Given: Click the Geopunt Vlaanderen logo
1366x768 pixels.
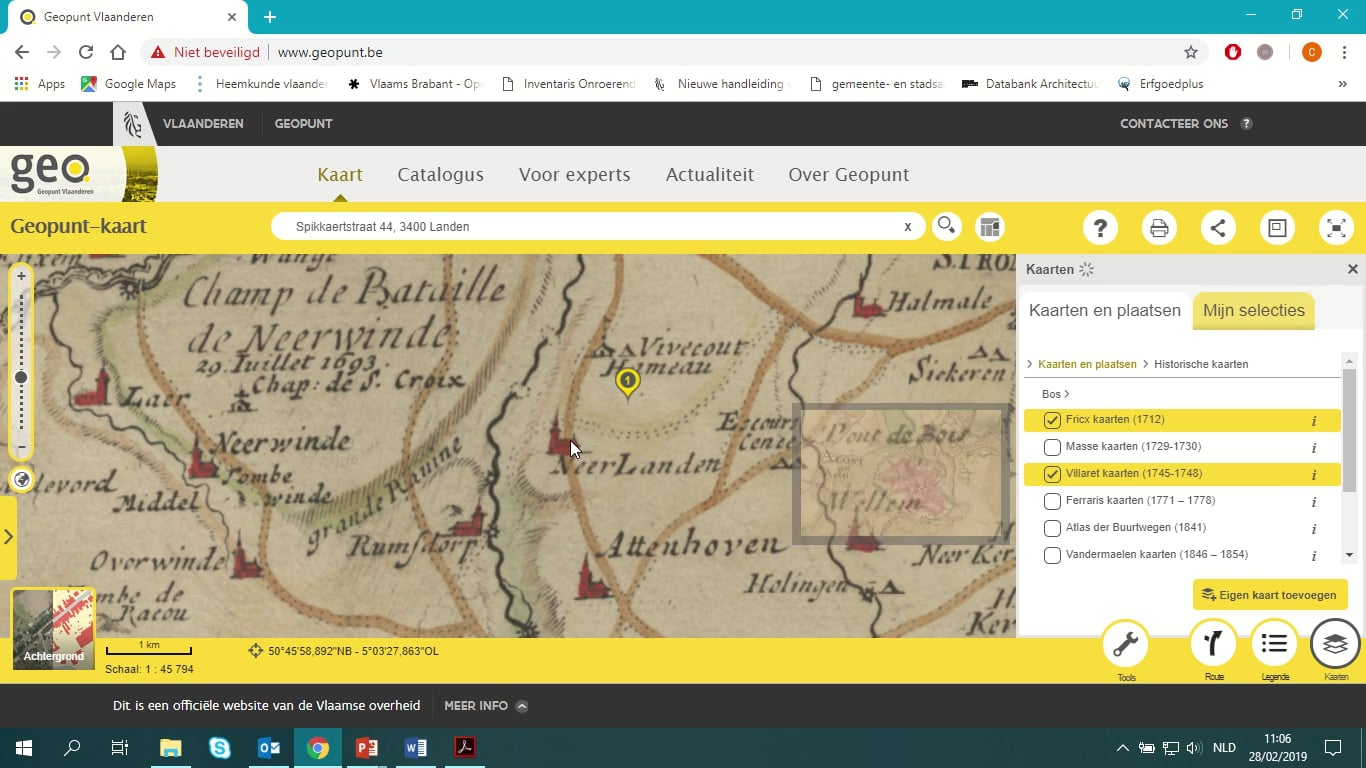Looking at the screenshot, I should coord(50,174).
